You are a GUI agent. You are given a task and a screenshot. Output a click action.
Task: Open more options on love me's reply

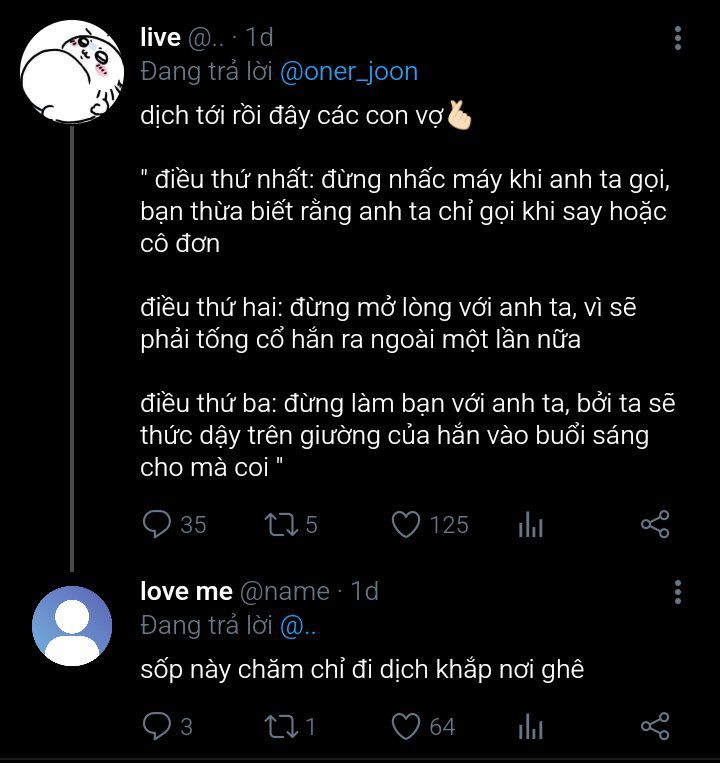coord(678,591)
